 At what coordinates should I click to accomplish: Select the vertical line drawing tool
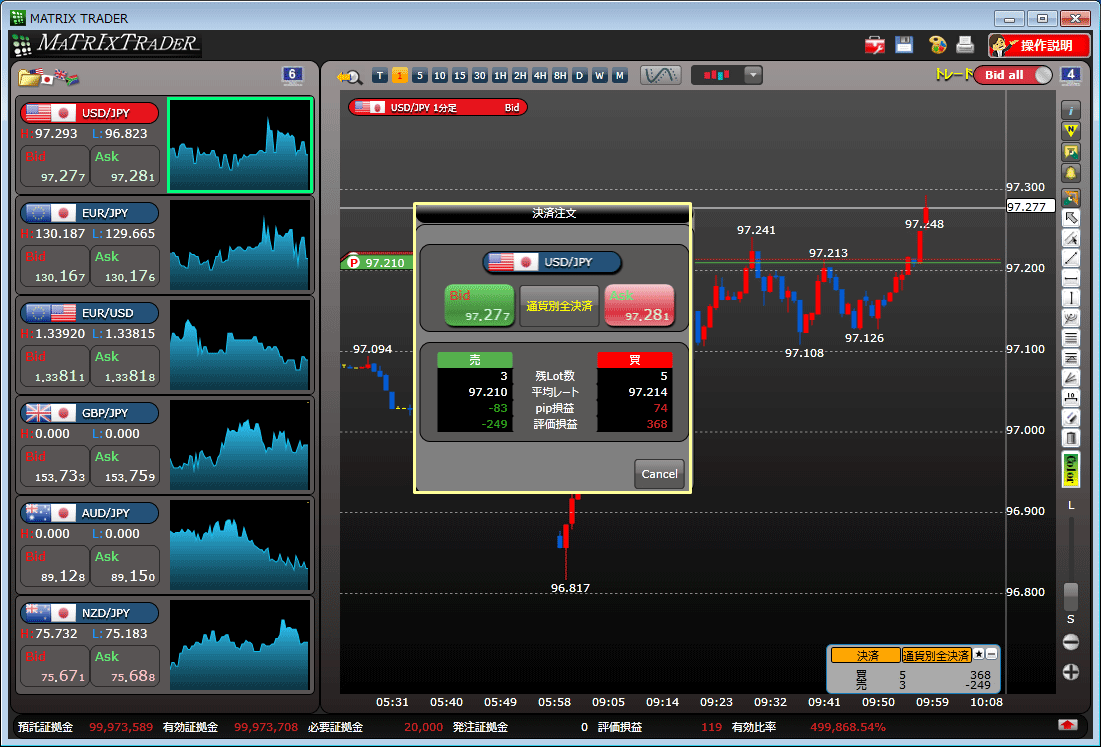coord(1071,298)
